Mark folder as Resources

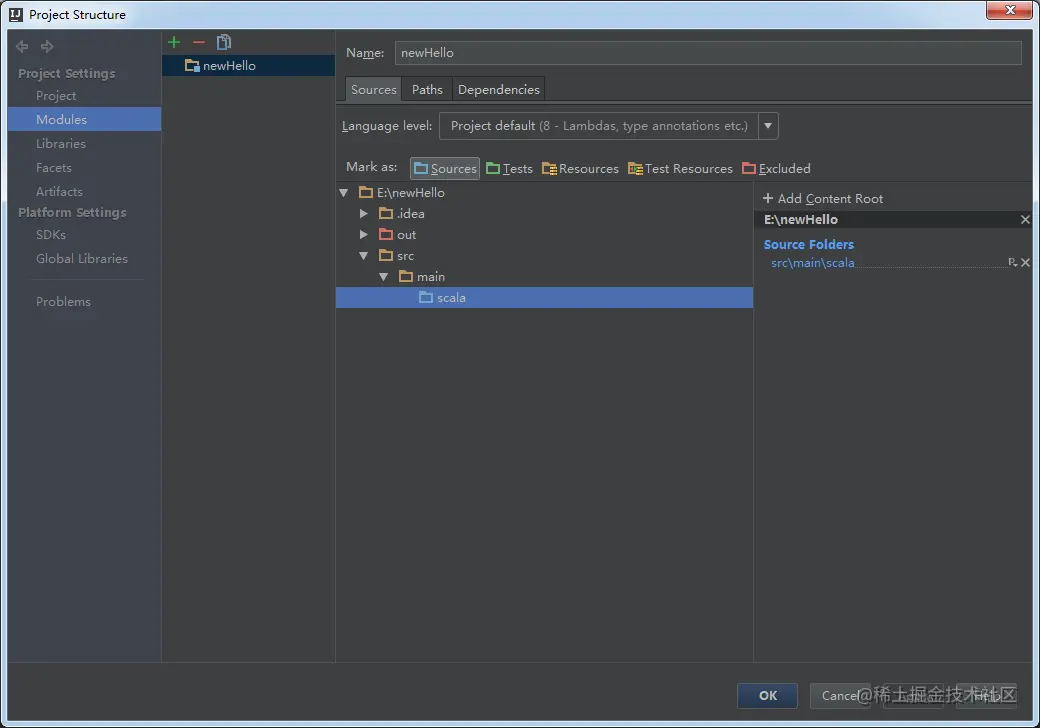point(580,168)
